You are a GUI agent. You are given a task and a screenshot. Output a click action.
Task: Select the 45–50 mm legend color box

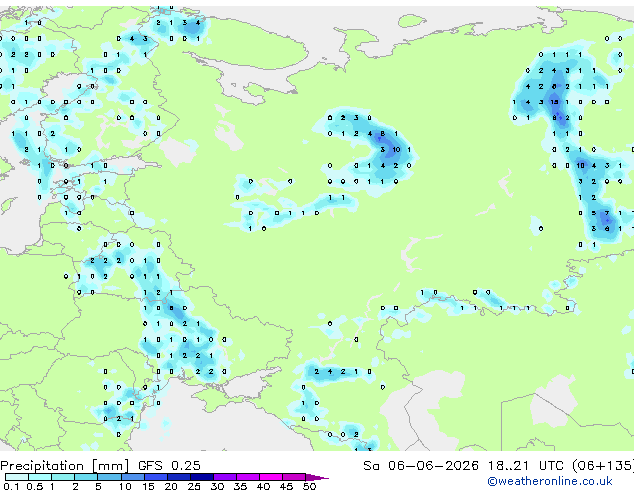[294, 477]
